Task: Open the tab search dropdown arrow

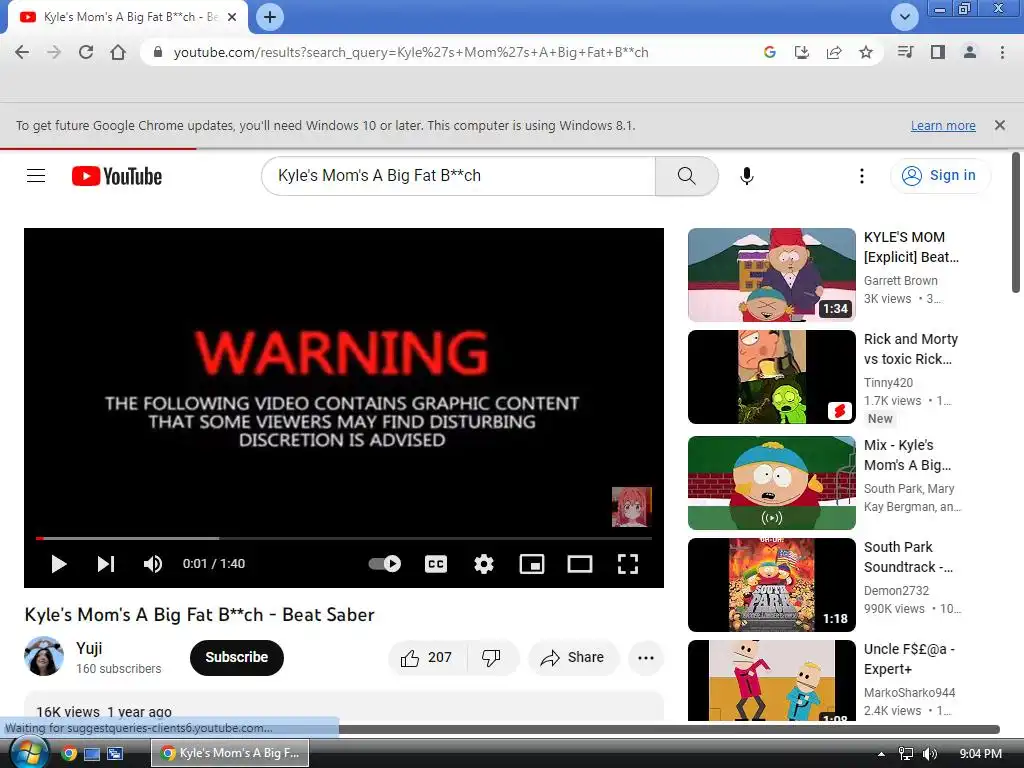Action: (904, 17)
